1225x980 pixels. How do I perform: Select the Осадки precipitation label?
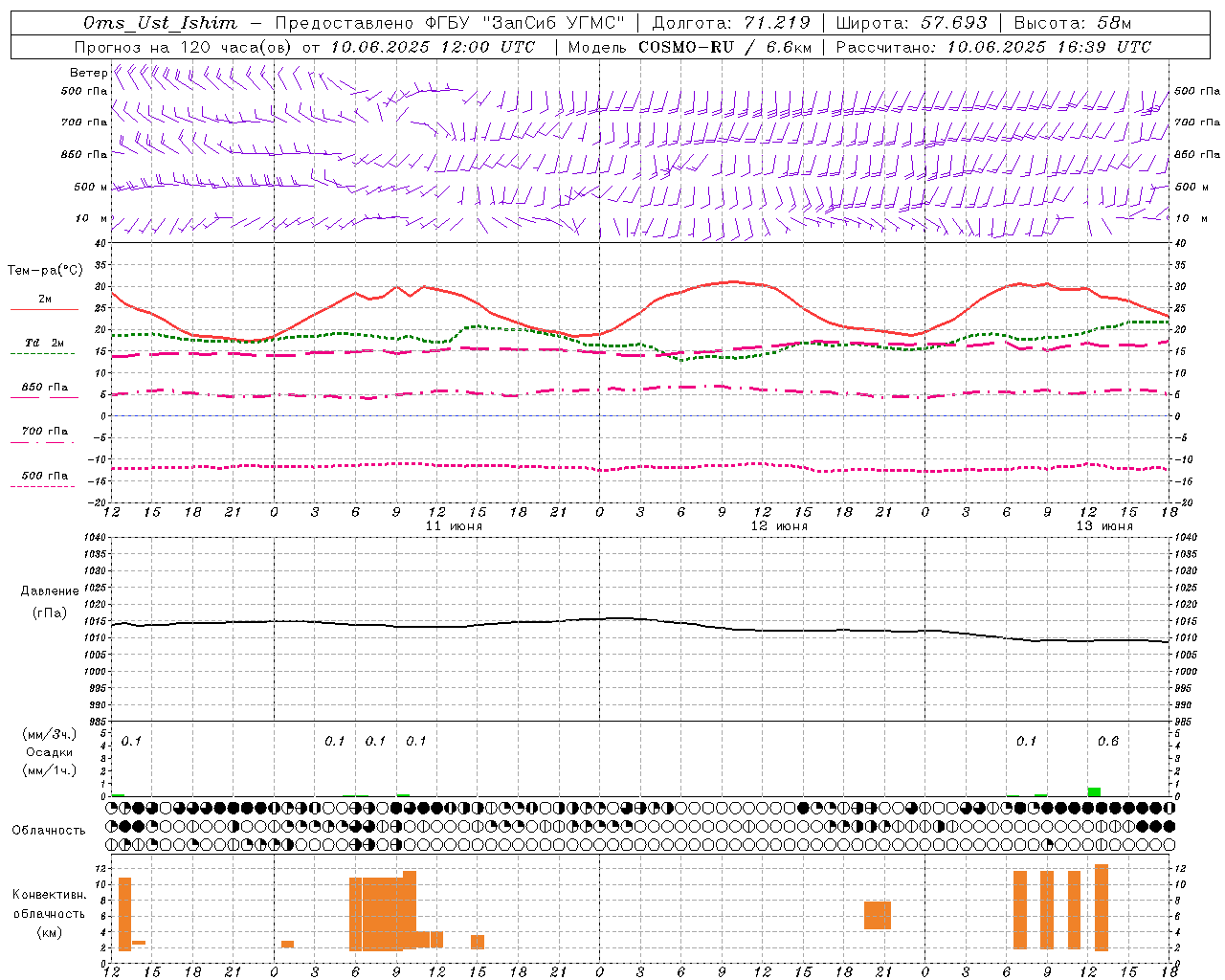(49, 752)
